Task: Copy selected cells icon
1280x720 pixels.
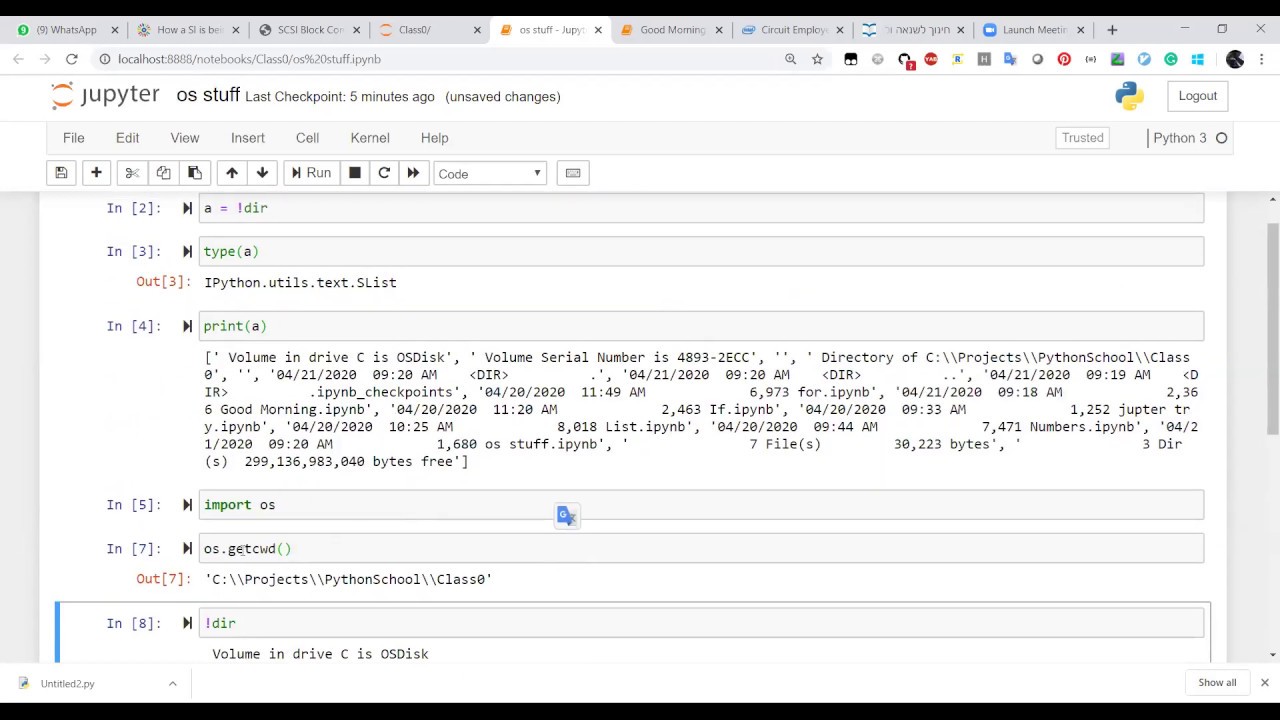Action: click(163, 173)
